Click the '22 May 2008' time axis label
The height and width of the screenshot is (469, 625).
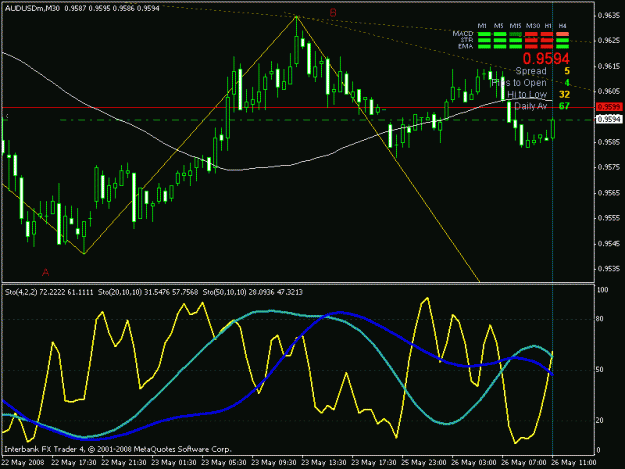[23, 463]
